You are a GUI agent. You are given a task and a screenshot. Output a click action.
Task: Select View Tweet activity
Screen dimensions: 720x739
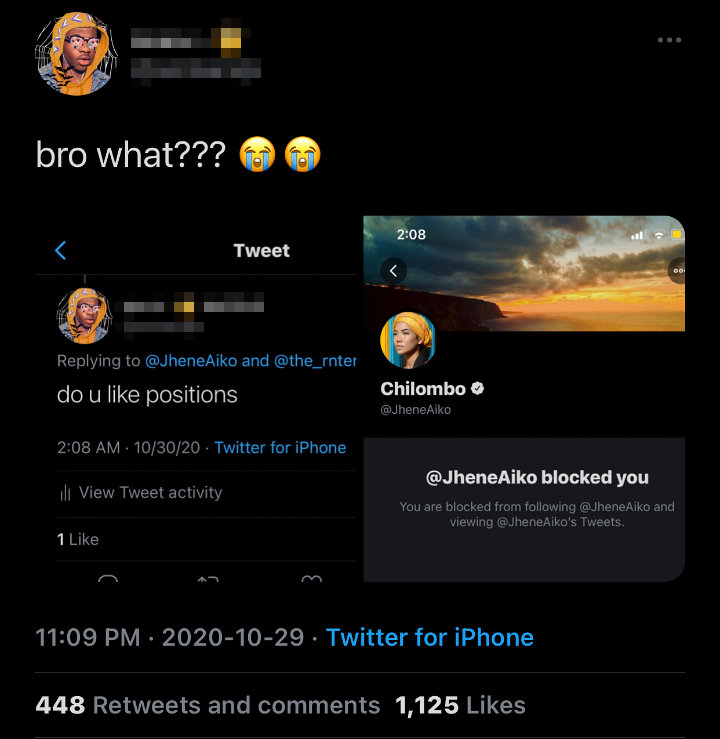[x=150, y=492]
